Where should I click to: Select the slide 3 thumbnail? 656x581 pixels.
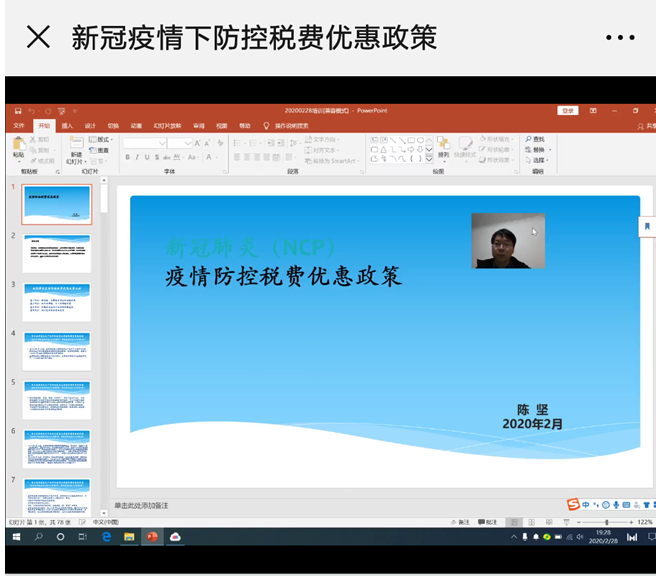click(57, 302)
